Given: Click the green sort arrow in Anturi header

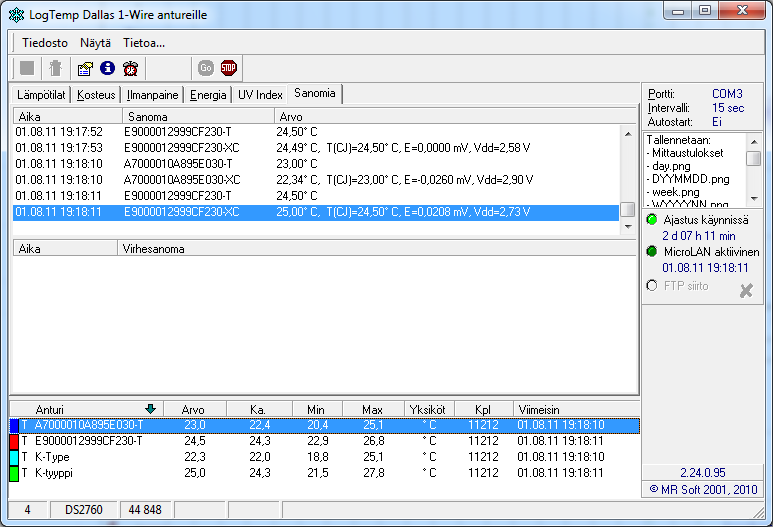Looking at the screenshot, I should point(150,408).
